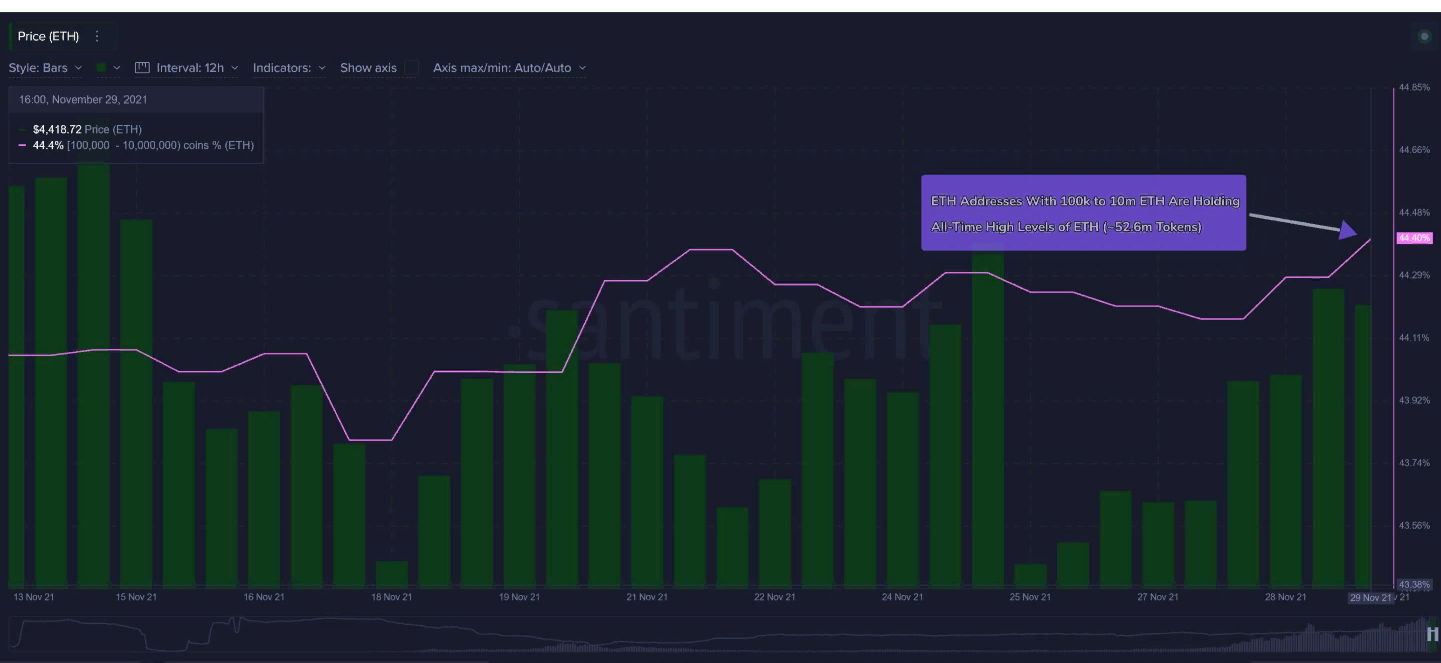
Task: Enable the Show axis checkbox
Action: (x=411, y=68)
